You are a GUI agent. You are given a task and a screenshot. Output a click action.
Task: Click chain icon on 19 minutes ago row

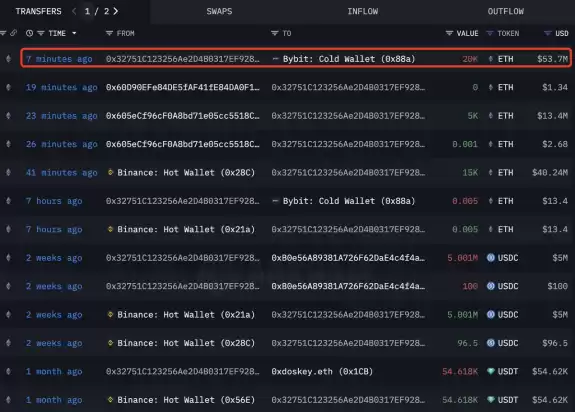point(8,87)
